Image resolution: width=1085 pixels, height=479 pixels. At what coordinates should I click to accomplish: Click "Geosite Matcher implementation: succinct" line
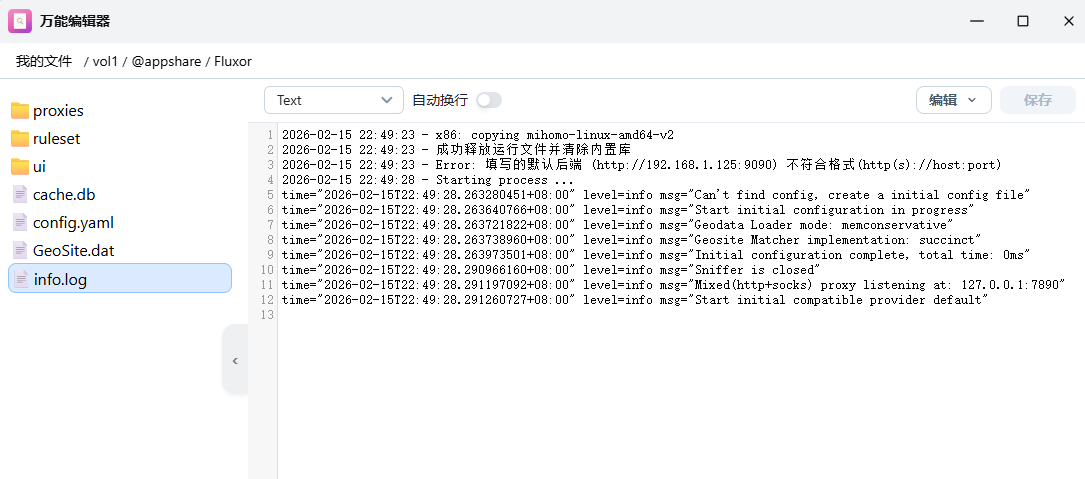pos(632,240)
